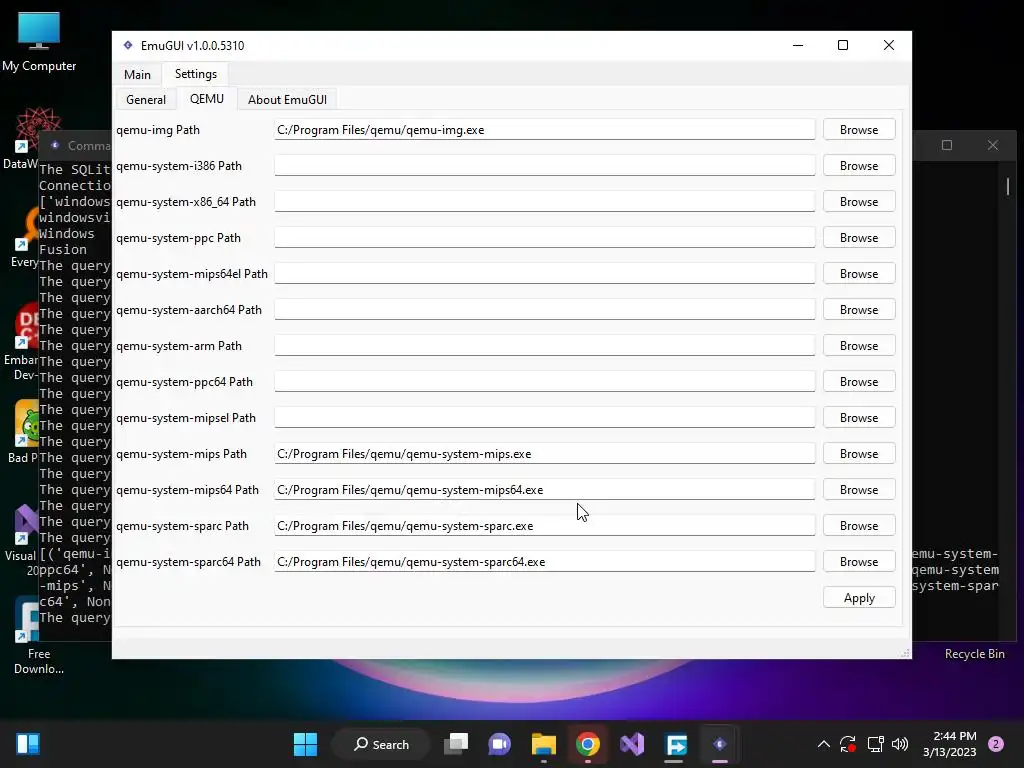Open the notification count badge
This screenshot has width=1024, height=768.
point(996,744)
